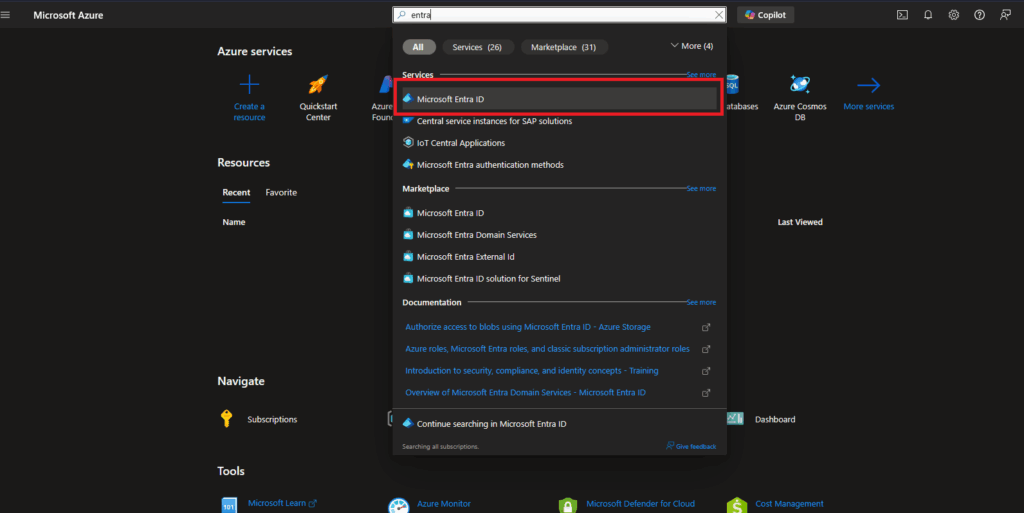The image size is (1024, 513).
Task: Click the Copilot button
Action: pyautogui.click(x=765, y=15)
